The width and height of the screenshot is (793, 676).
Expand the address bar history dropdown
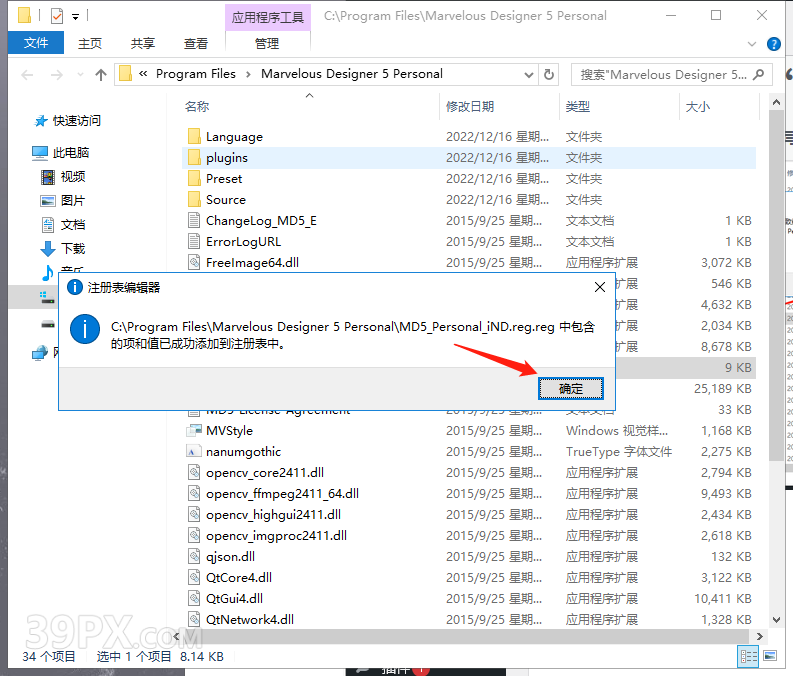coord(528,75)
